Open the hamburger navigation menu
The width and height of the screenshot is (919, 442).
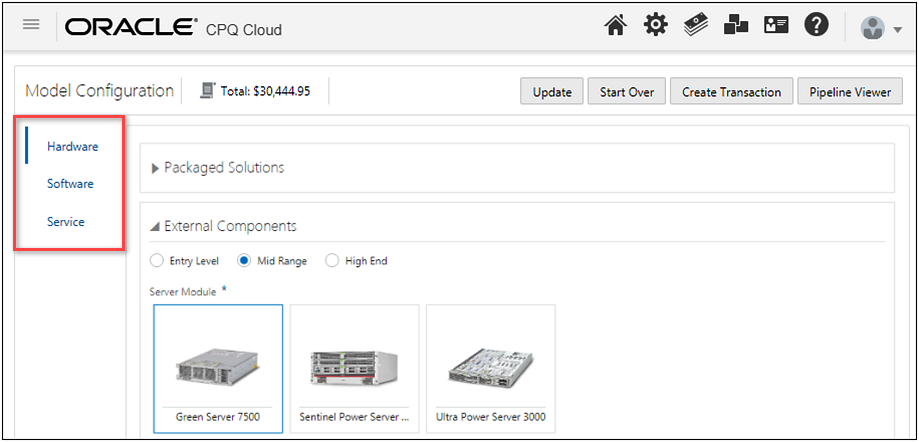pos(31,25)
